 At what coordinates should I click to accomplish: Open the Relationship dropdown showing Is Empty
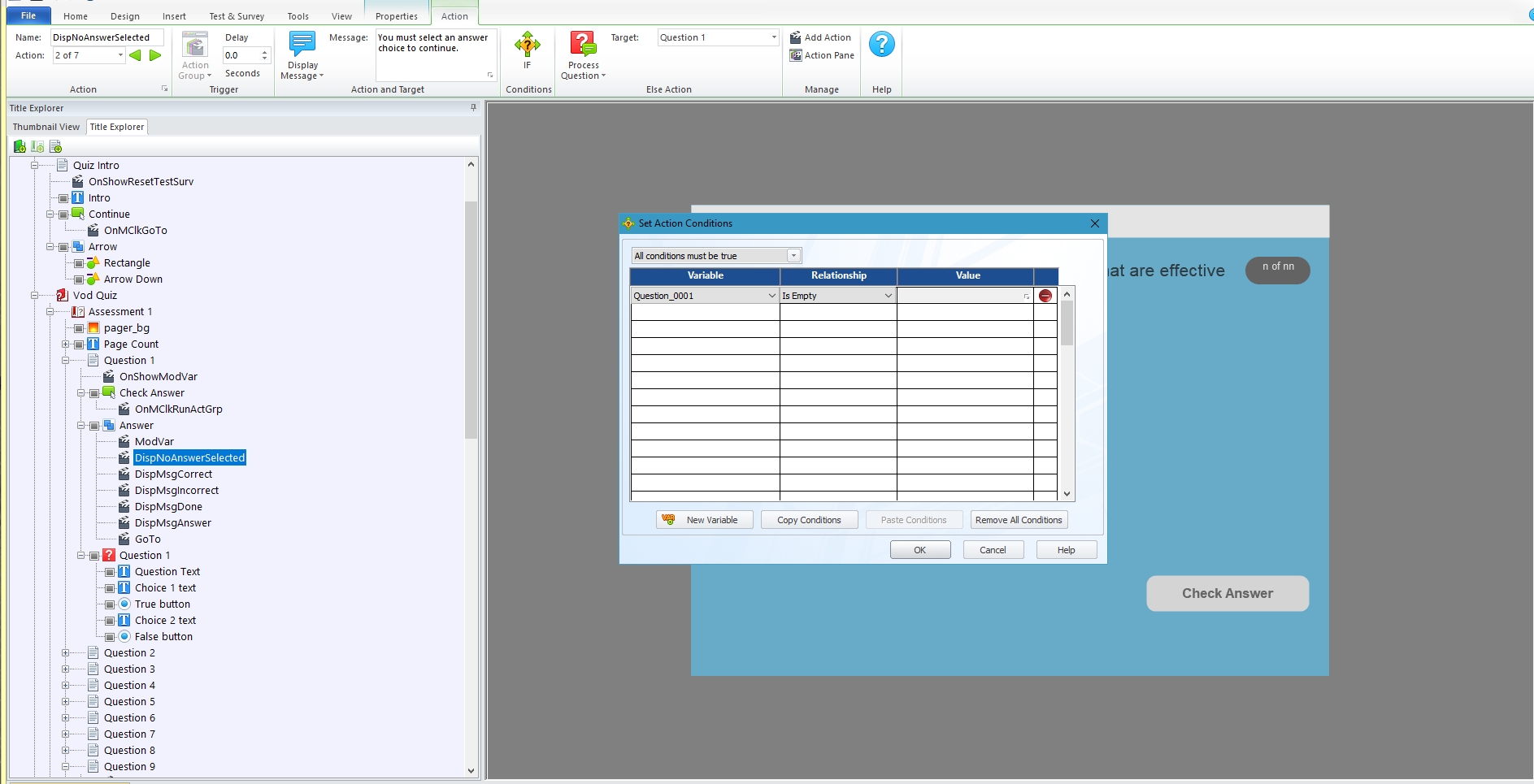[888, 296]
